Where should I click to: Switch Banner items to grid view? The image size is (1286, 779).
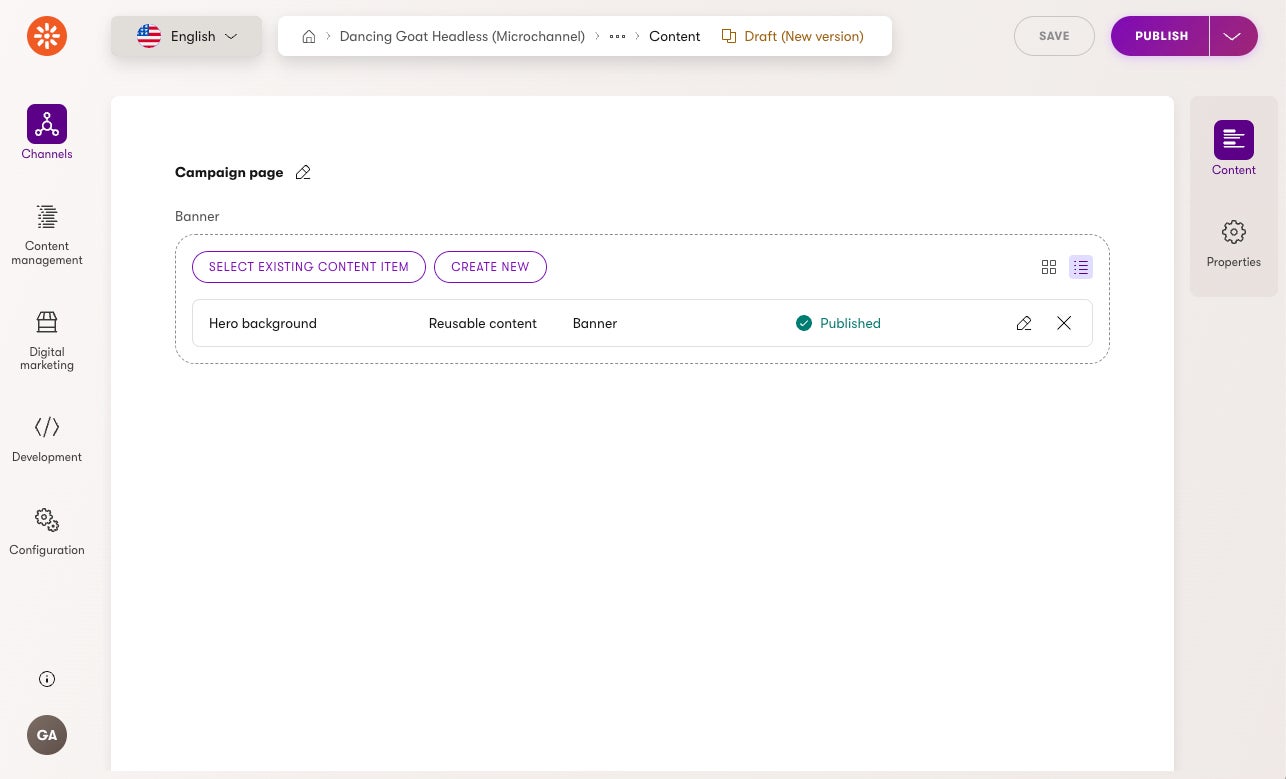tap(1049, 267)
